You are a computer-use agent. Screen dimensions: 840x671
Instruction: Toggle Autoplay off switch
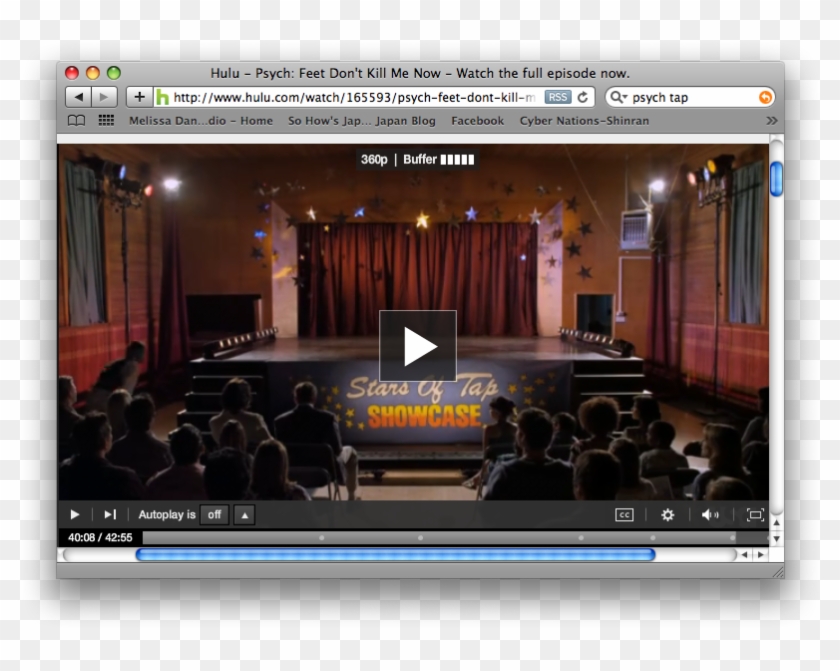(x=214, y=515)
